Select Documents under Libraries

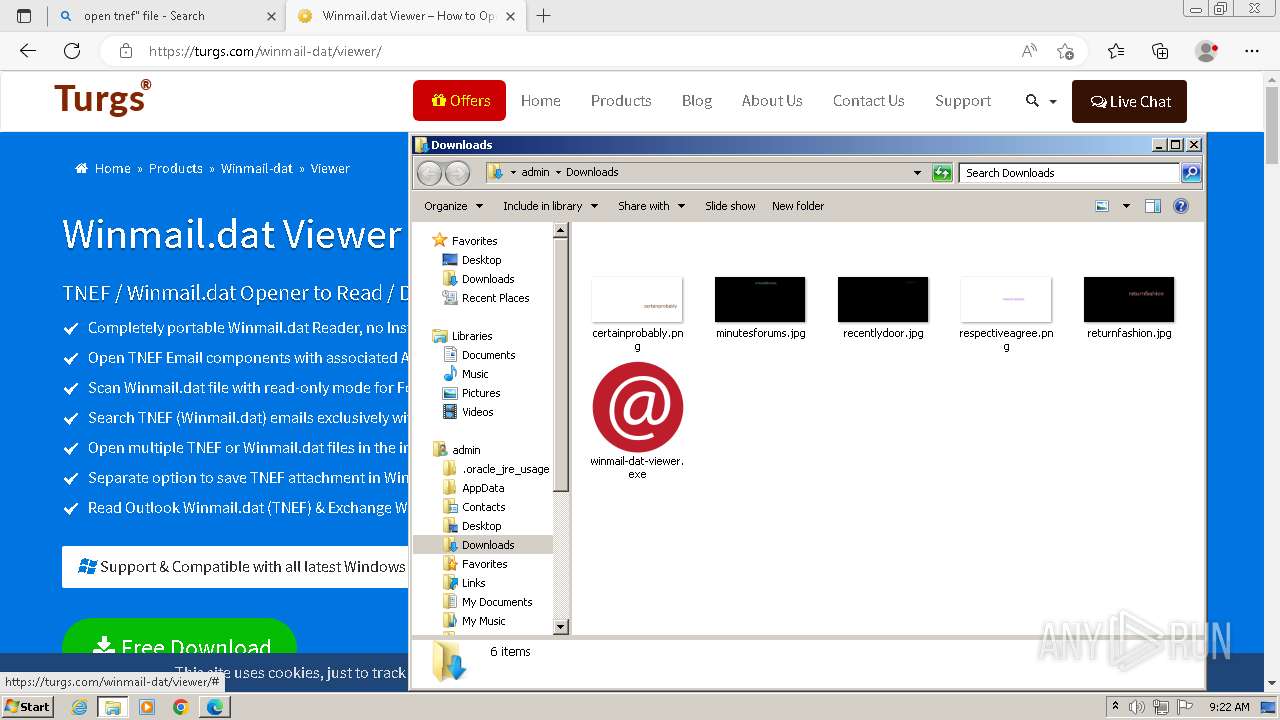[x=488, y=355]
